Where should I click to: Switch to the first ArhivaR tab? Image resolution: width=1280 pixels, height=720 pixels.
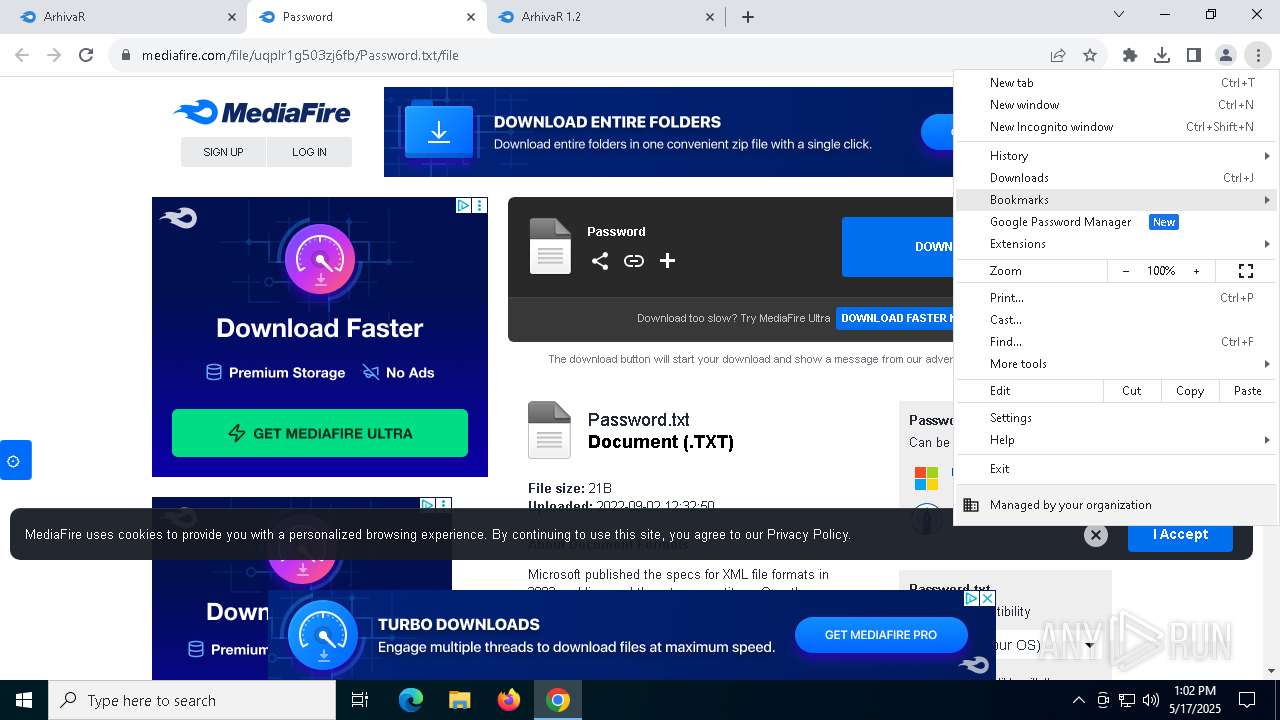point(126,17)
